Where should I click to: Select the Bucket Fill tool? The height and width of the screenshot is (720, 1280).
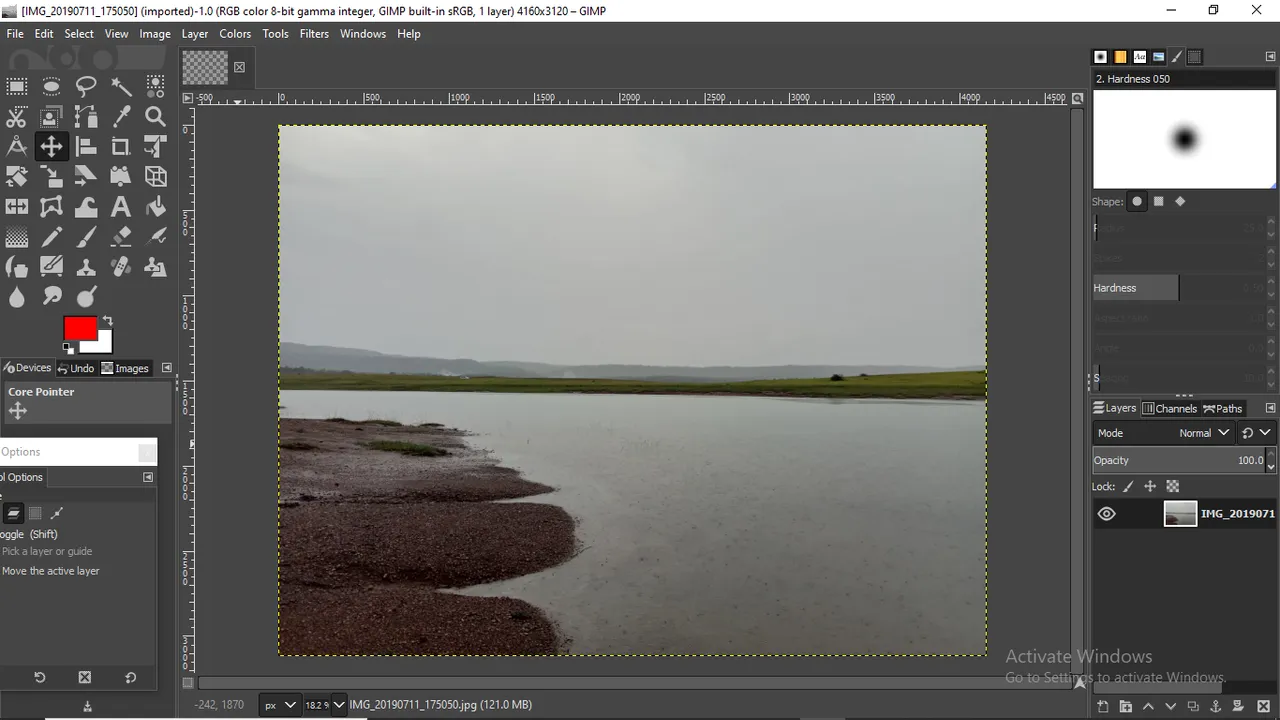pos(155,207)
